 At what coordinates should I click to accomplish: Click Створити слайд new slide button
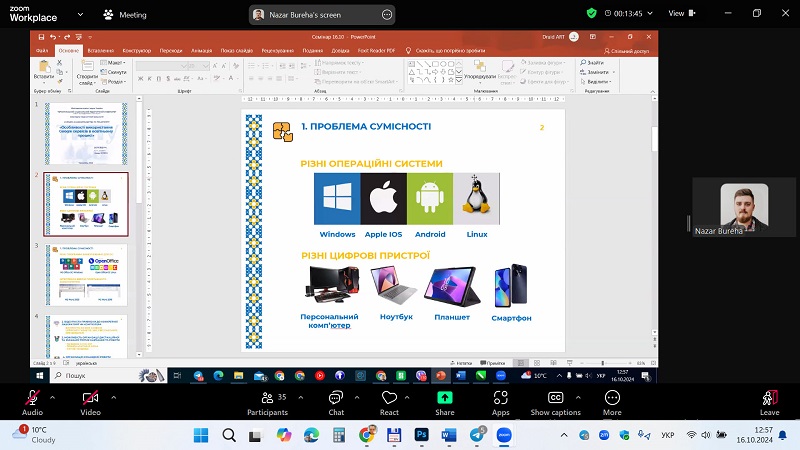pyautogui.click(x=86, y=72)
